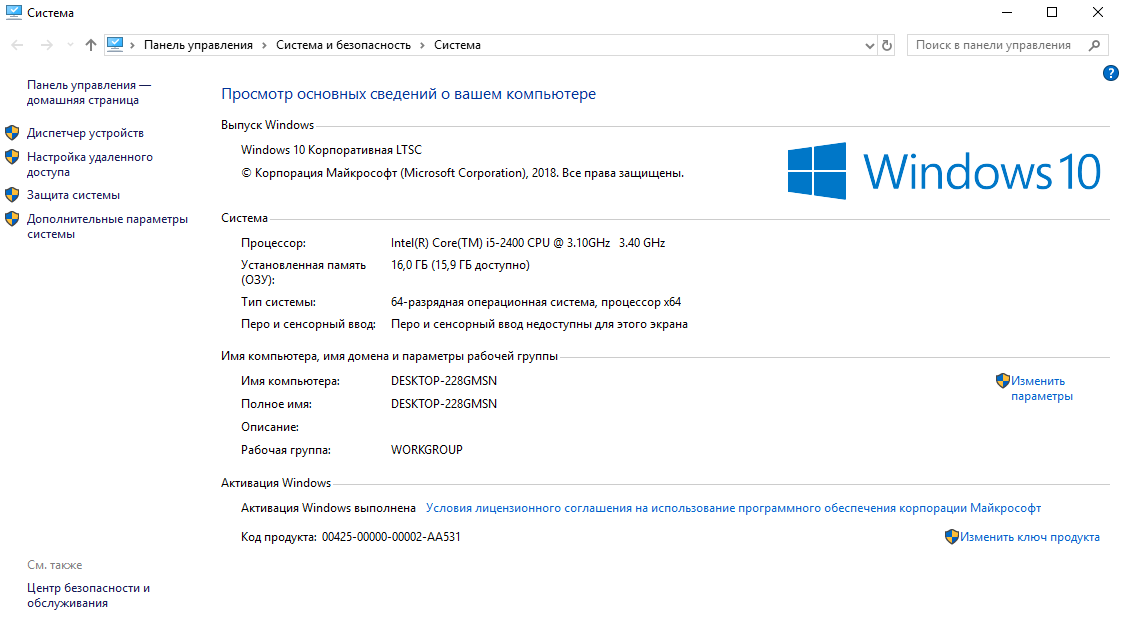Open 'Защита системы' settings
Screen dimensions: 1121x623
tap(73, 195)
